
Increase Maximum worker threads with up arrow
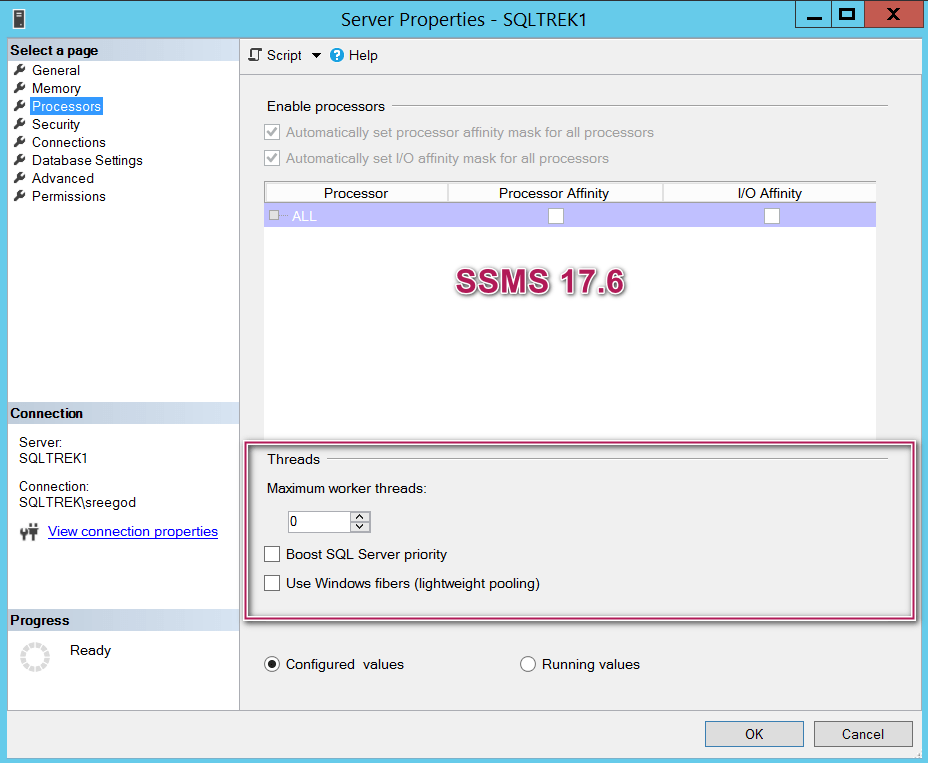[360, 516]
